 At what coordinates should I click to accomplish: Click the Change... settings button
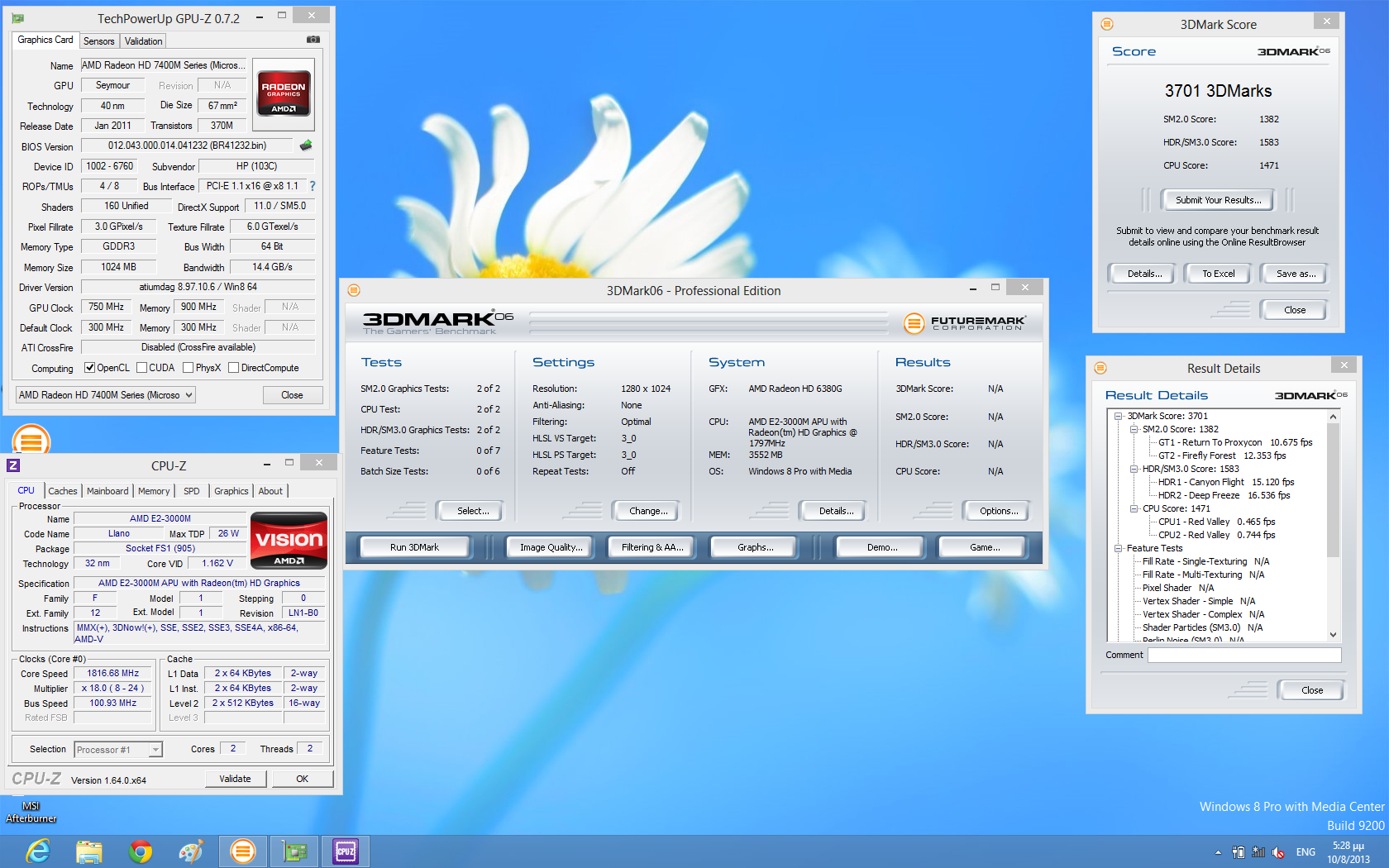coord(648,511)
